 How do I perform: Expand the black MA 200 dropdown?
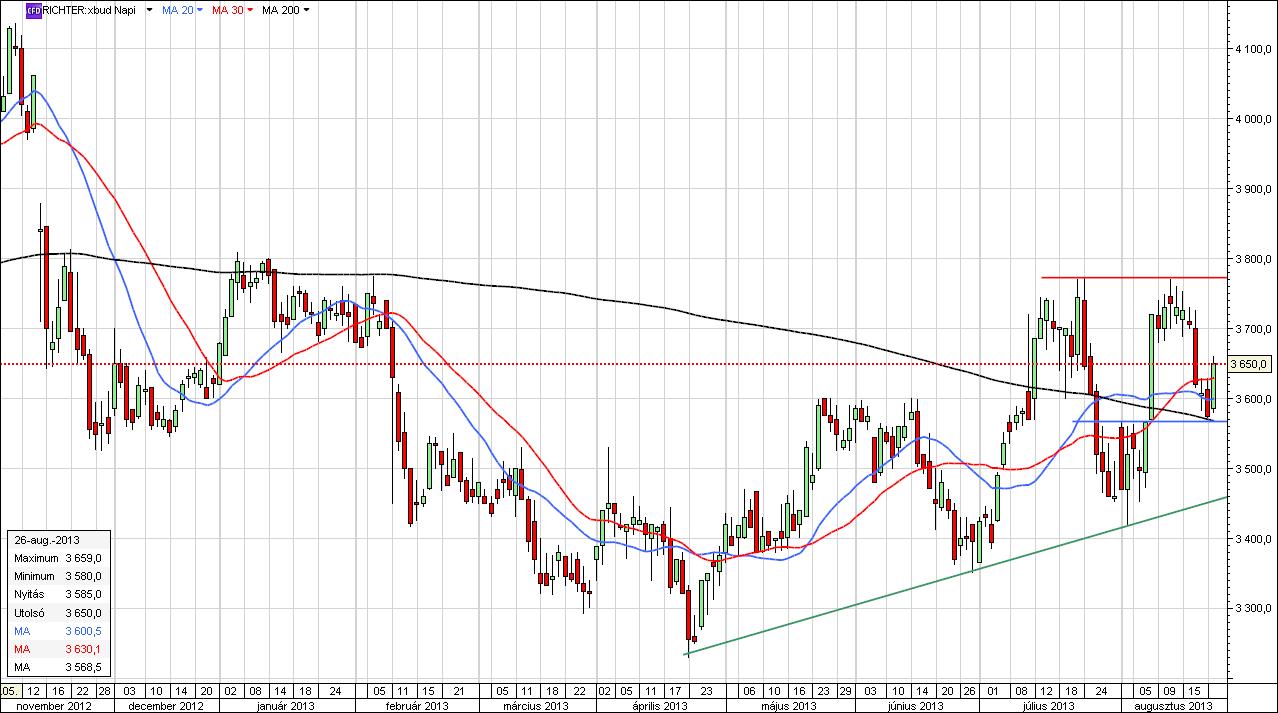[306, 10]
